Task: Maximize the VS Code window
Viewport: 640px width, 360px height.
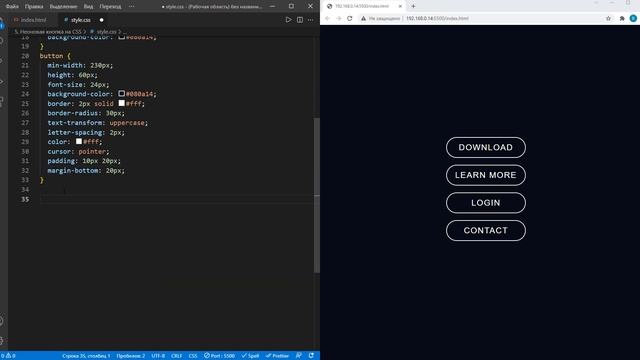Action: pos(291,6)
